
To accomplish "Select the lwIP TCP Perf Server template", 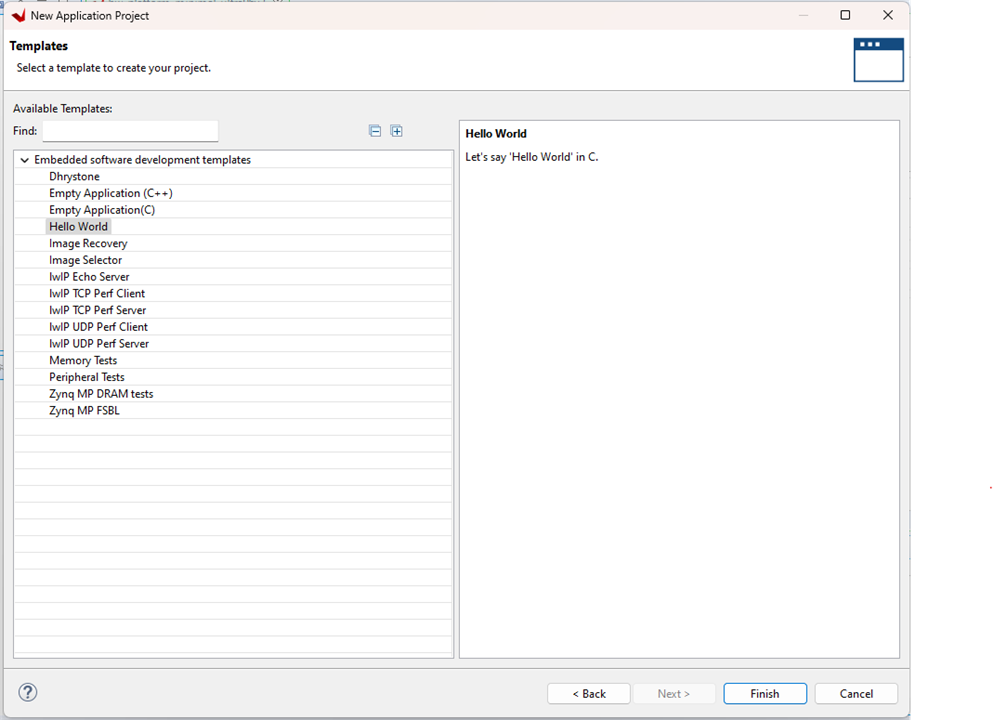I will 98,310.
